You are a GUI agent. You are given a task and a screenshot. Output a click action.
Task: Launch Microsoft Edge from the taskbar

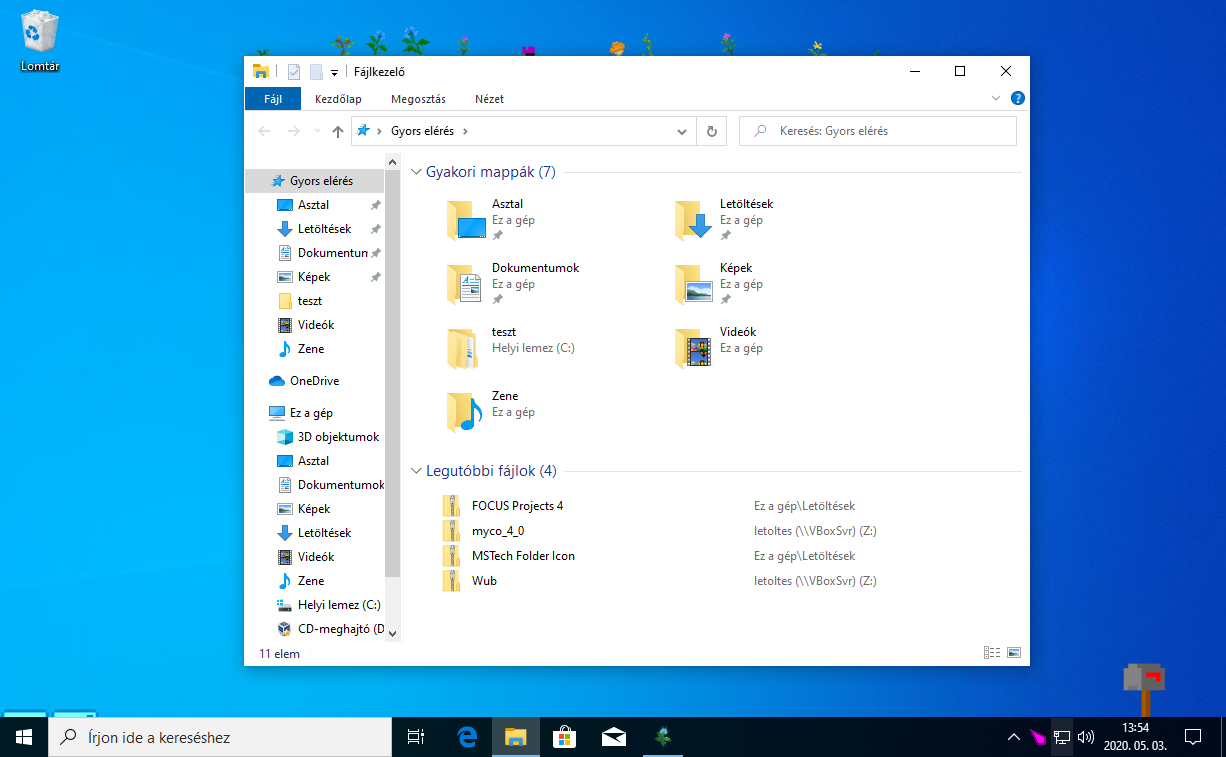tap(466, 737)
